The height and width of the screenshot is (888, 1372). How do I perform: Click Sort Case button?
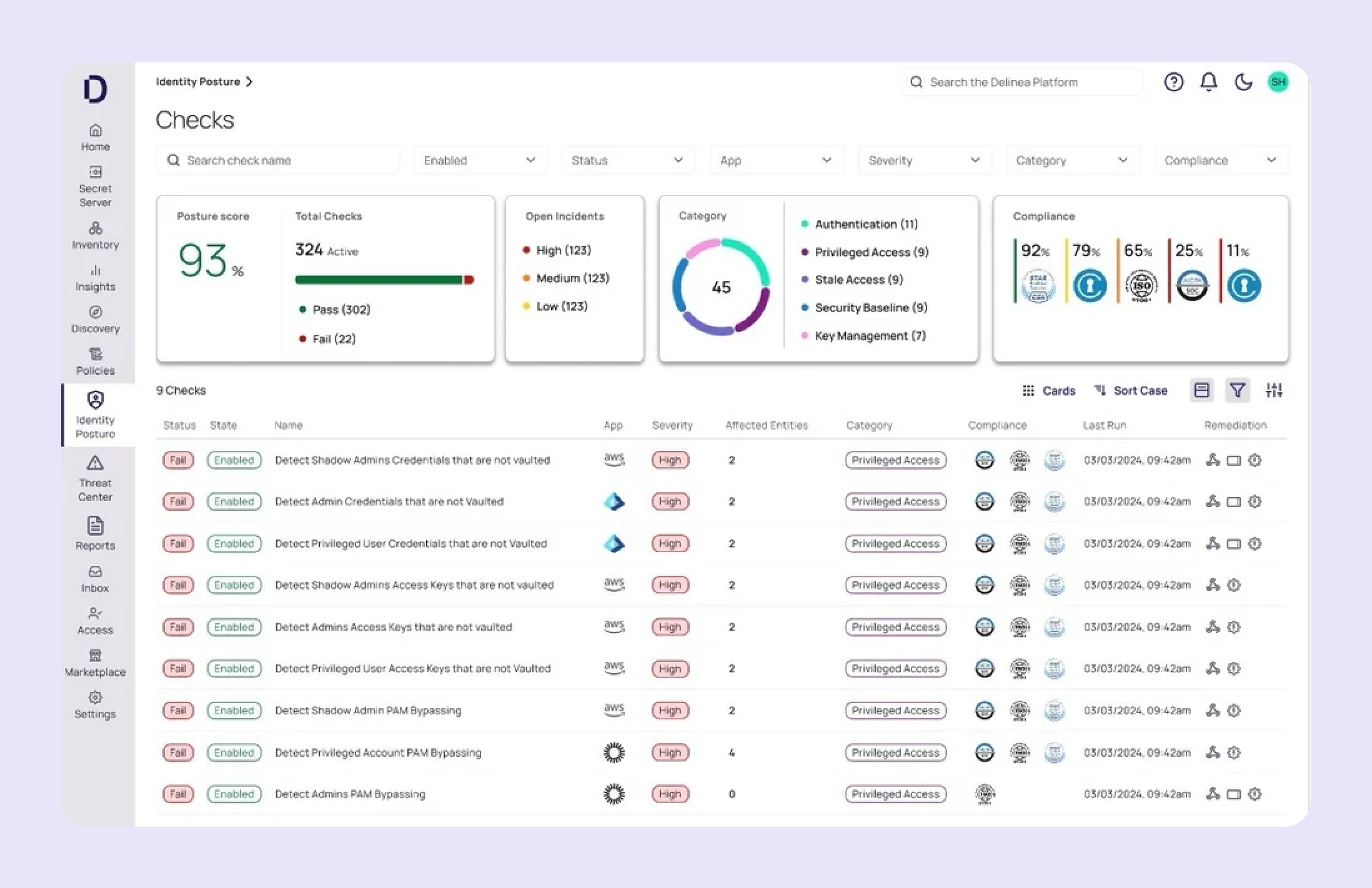tap(1131, 390)
